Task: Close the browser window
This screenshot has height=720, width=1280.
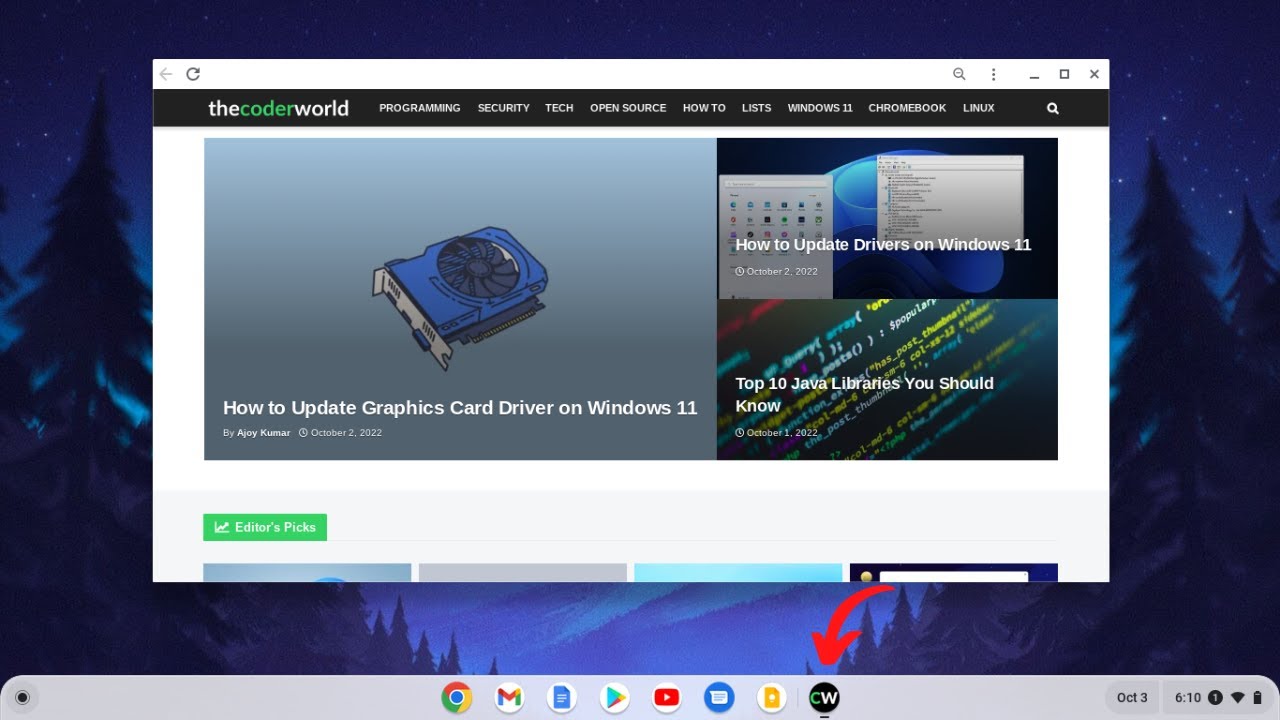Action: click(x=1094, y=74)
